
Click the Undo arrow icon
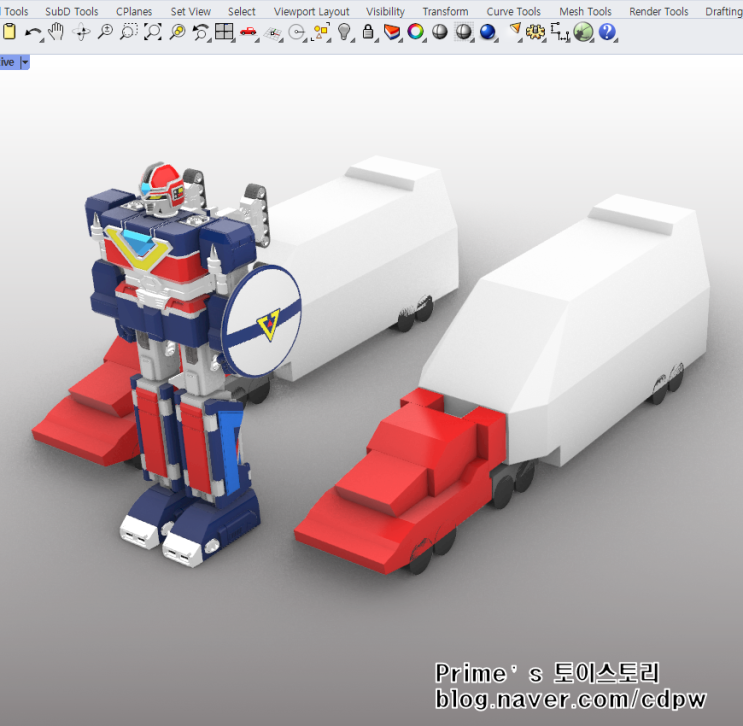click(x=33, y=33)
